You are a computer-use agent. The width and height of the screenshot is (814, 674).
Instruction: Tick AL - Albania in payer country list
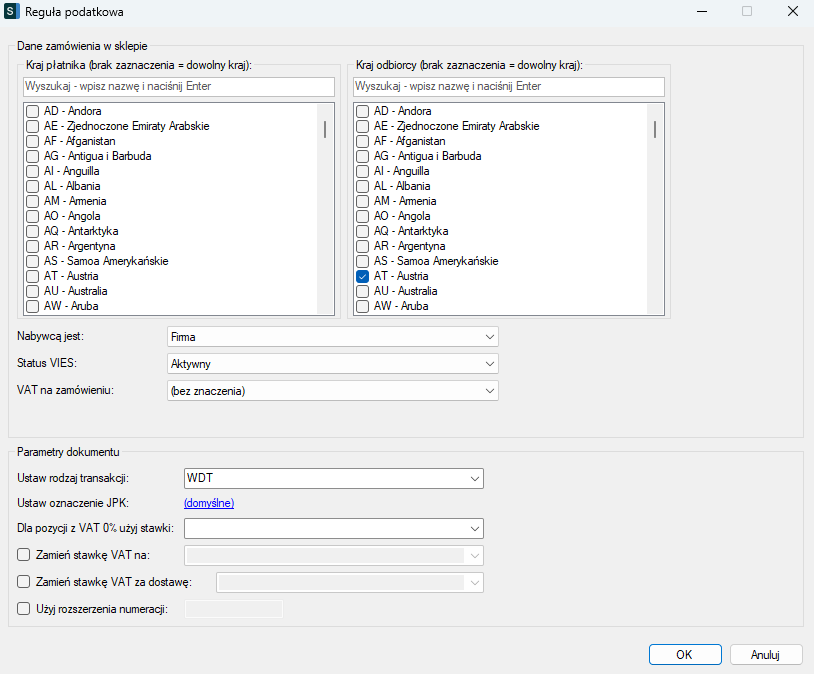[x=33, y=186]
